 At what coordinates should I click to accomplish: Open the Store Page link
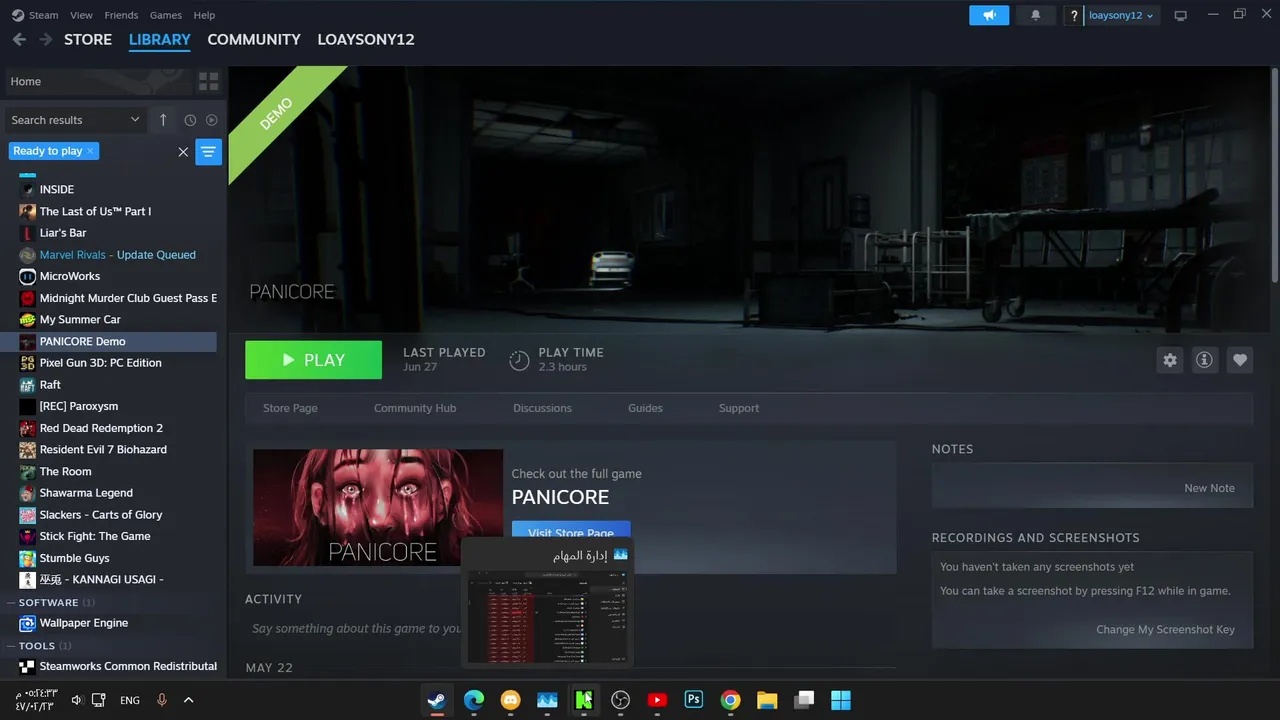290,408
